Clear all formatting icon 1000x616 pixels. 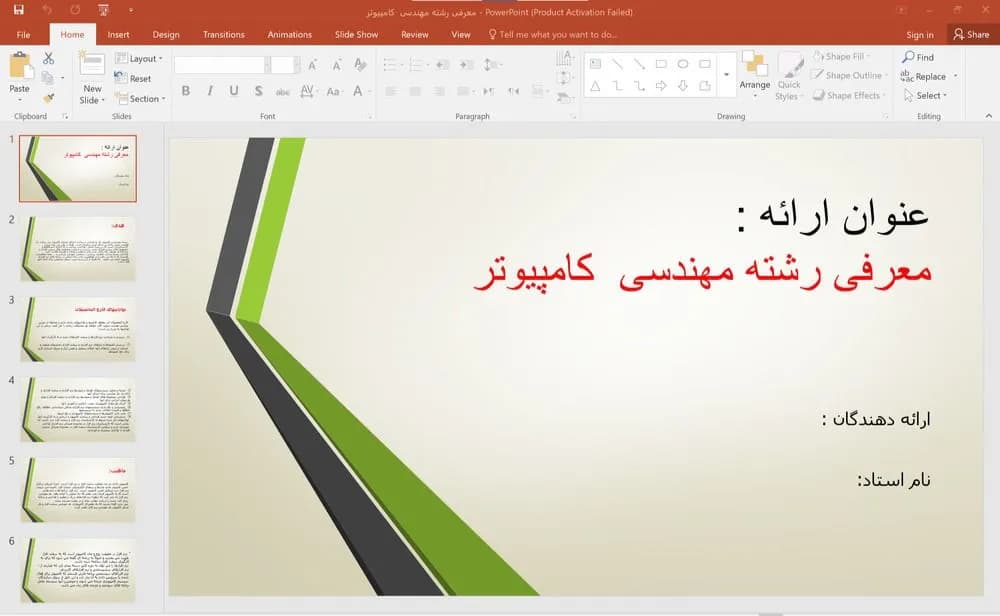pos(360,64)
